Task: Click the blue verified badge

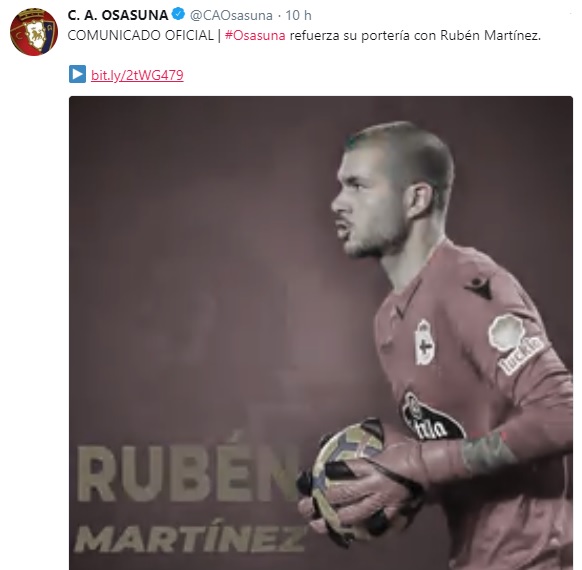Action: tap(179, 14)
